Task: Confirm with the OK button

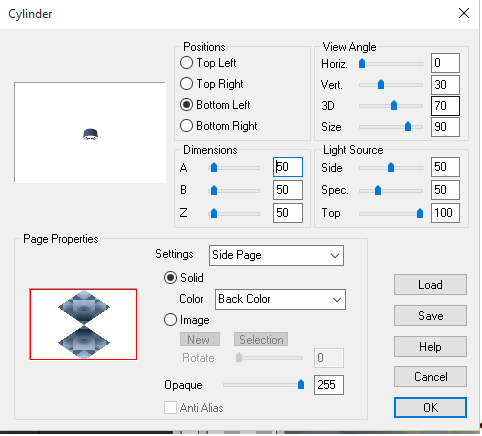Action: point(430,407)
